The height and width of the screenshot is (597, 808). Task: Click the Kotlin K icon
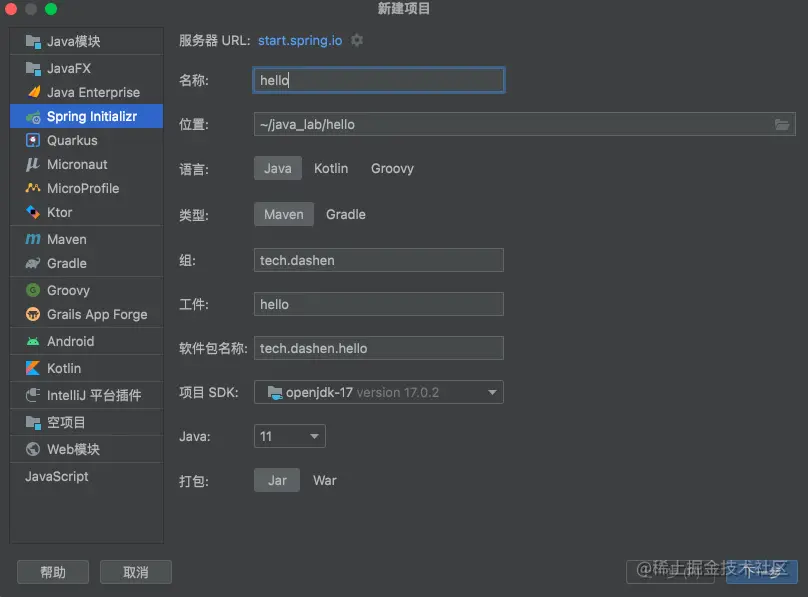click(33, 368)
